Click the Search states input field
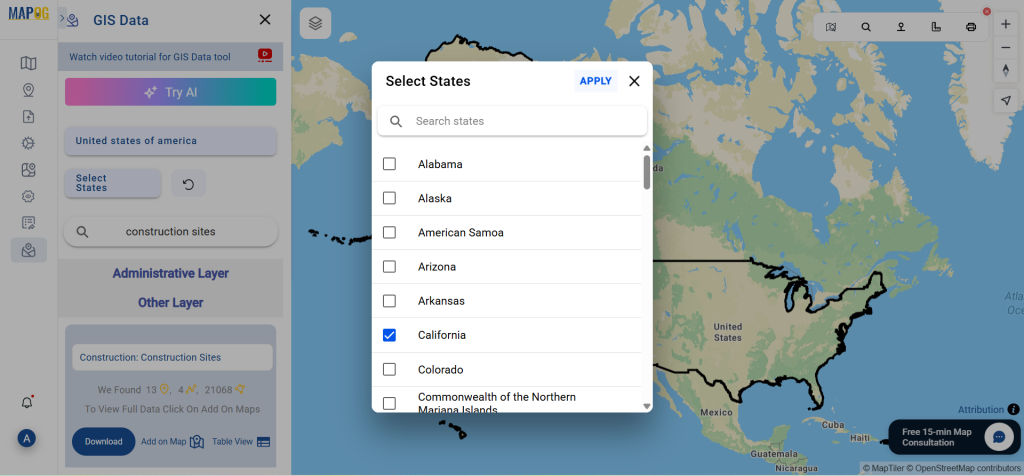Screen dimensions: 1024x476 [x=512, y=121]
